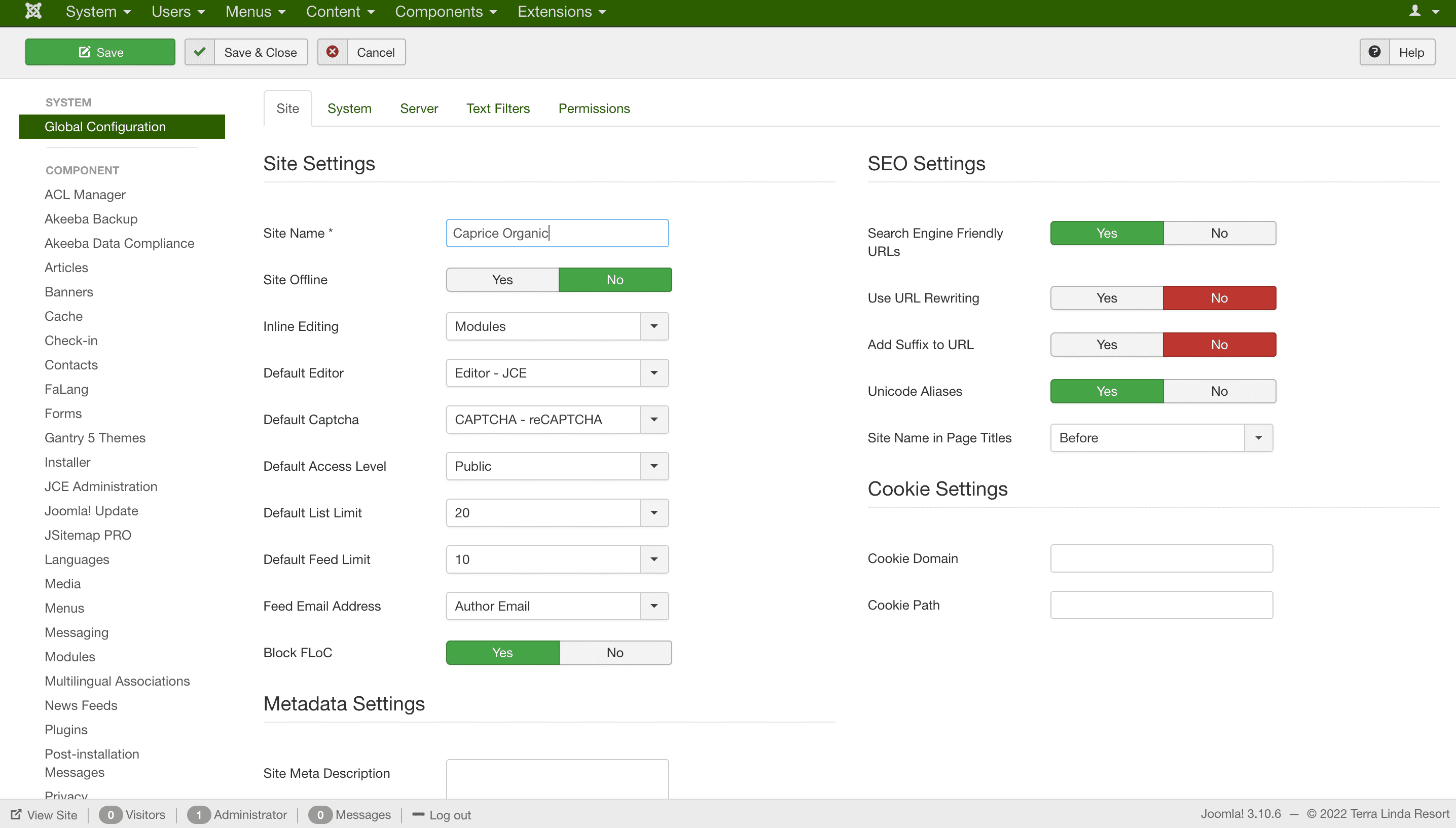Viewport: 1456px width, 828px height.
Task: Select the Site tab
Action: point(288,108)
